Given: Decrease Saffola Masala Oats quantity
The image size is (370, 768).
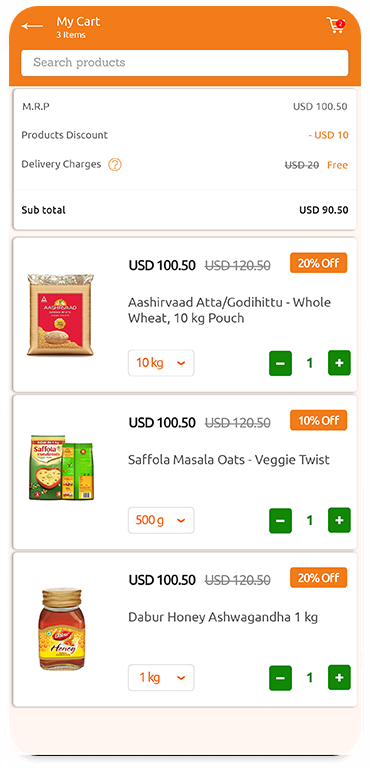Looking at the screenshot, I should [280, 520].
